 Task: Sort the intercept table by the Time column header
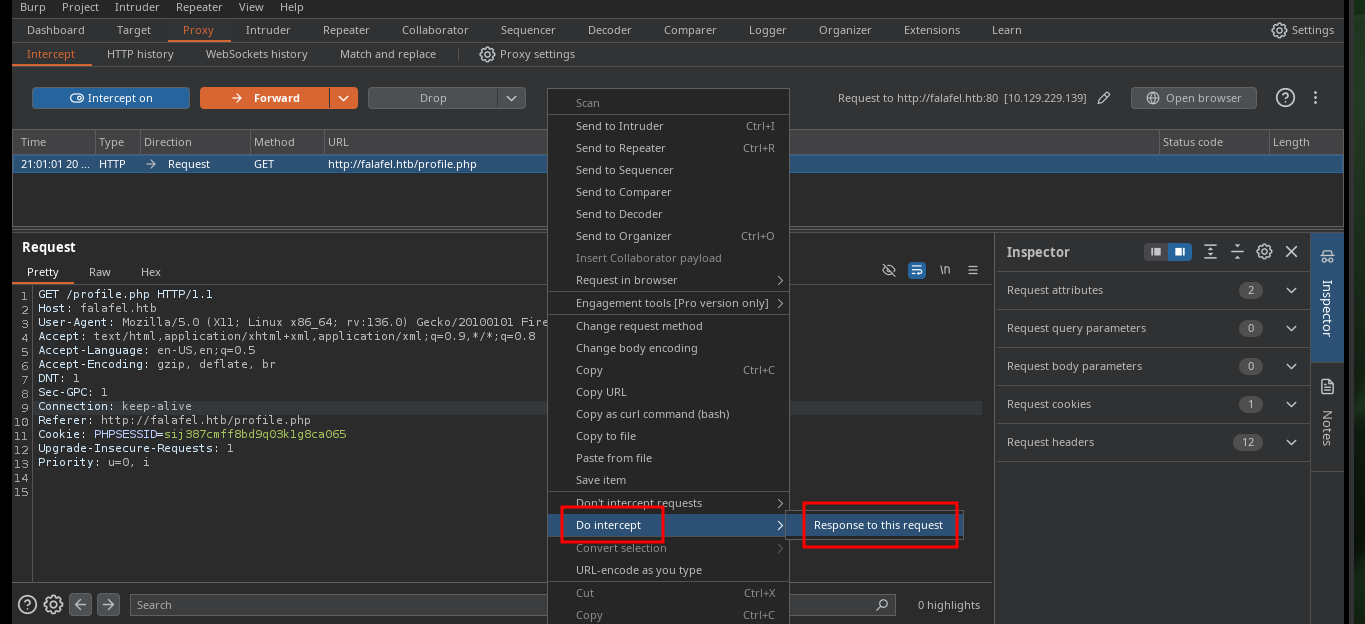click(54, 142)
